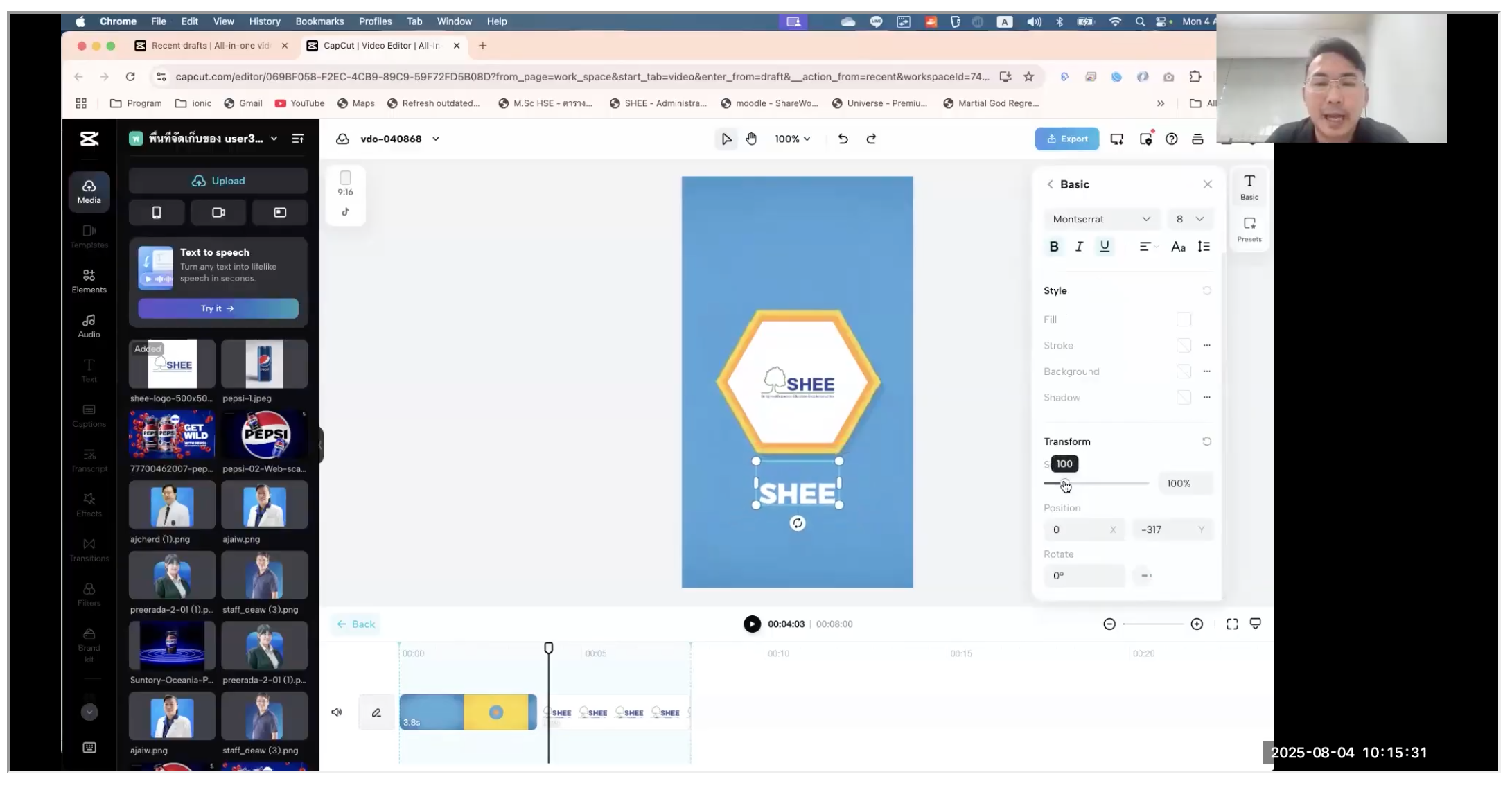Enable the Shadow style checkbox
The height and width of the screenshot is (790, 1512).
pyautogui.click(x=1184, y=398)
